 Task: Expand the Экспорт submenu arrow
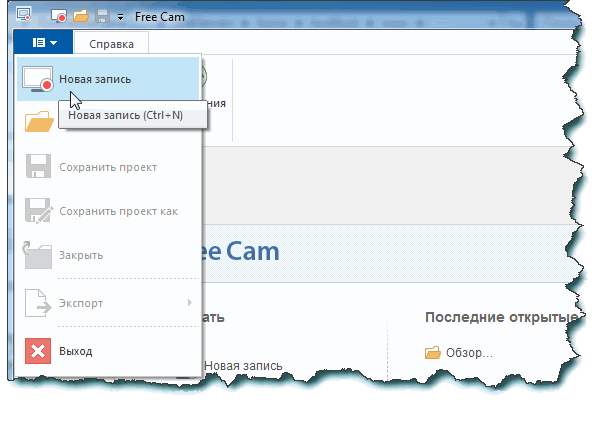coord(190,302)
